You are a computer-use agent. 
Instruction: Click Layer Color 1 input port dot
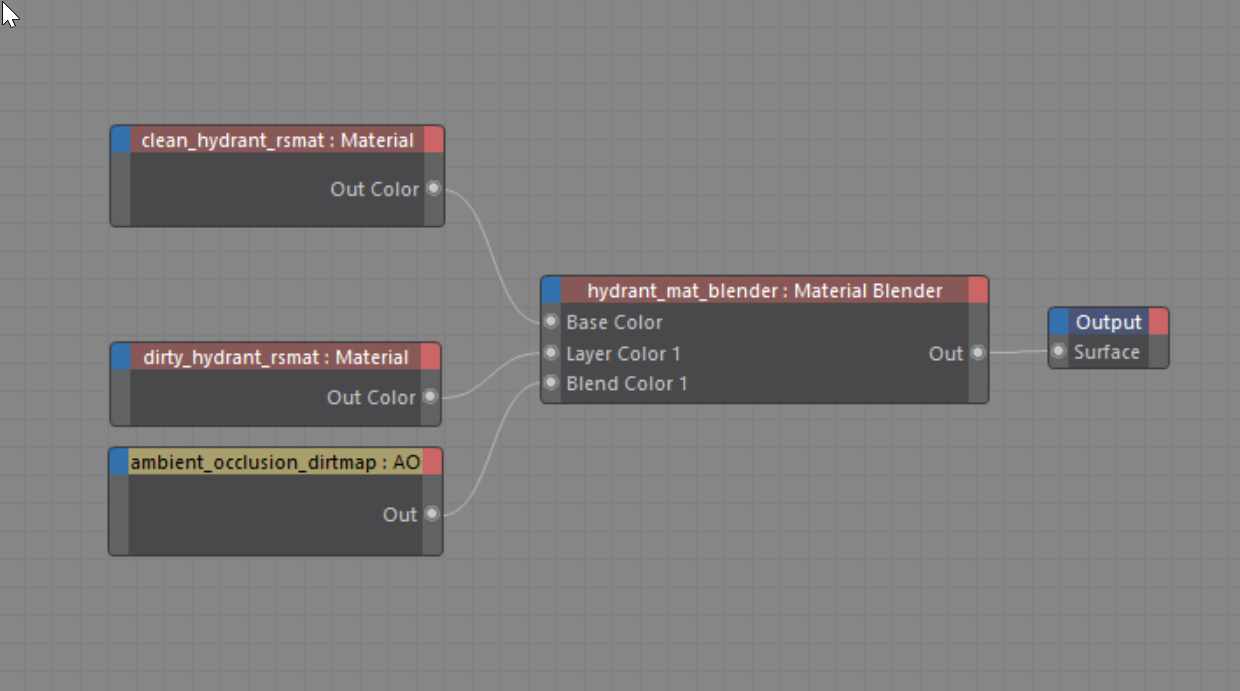551,353
